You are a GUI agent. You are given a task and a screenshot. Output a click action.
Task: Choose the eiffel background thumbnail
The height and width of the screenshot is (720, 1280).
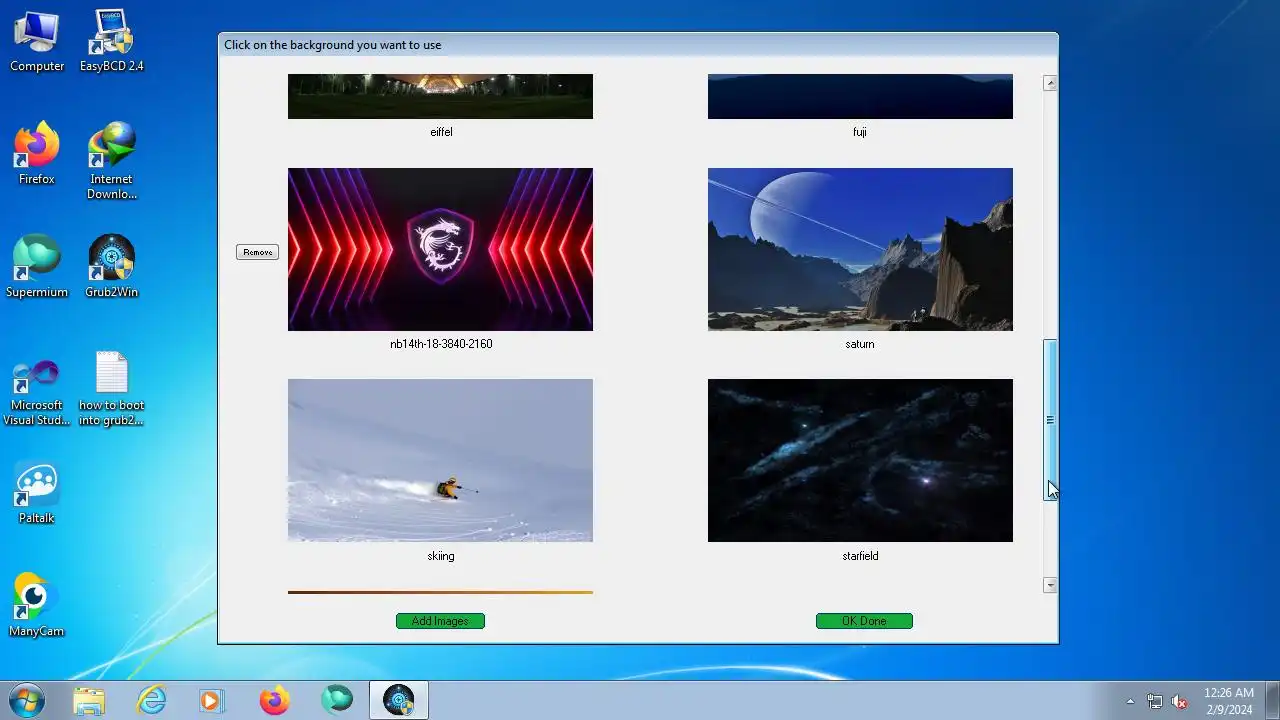click(x=440, y=96)
